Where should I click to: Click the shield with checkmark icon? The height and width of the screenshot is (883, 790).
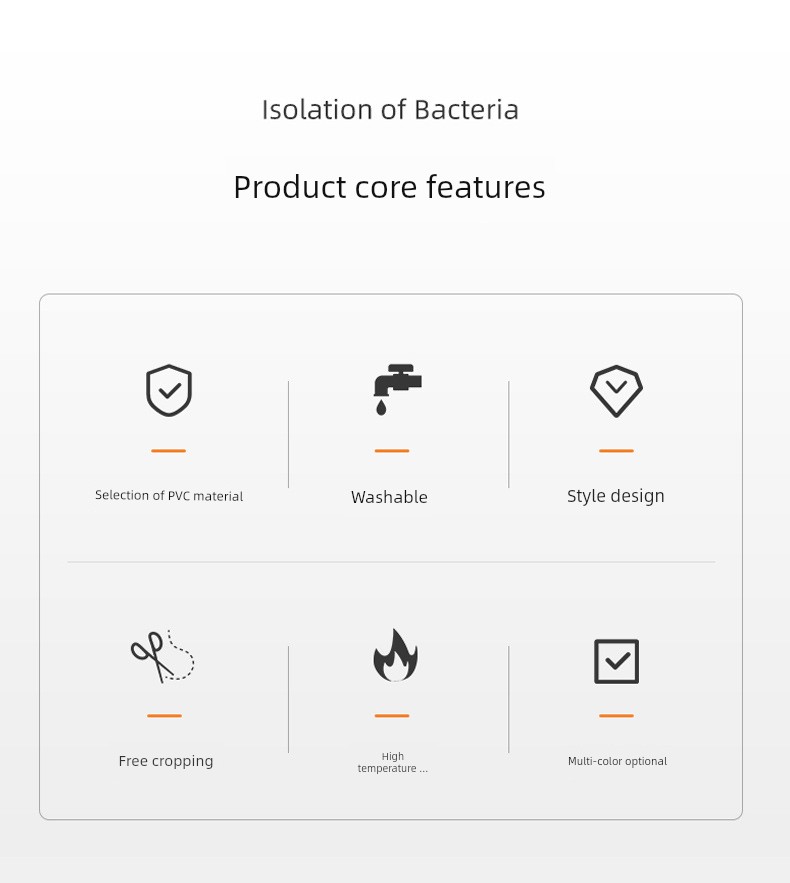[169, 390]
